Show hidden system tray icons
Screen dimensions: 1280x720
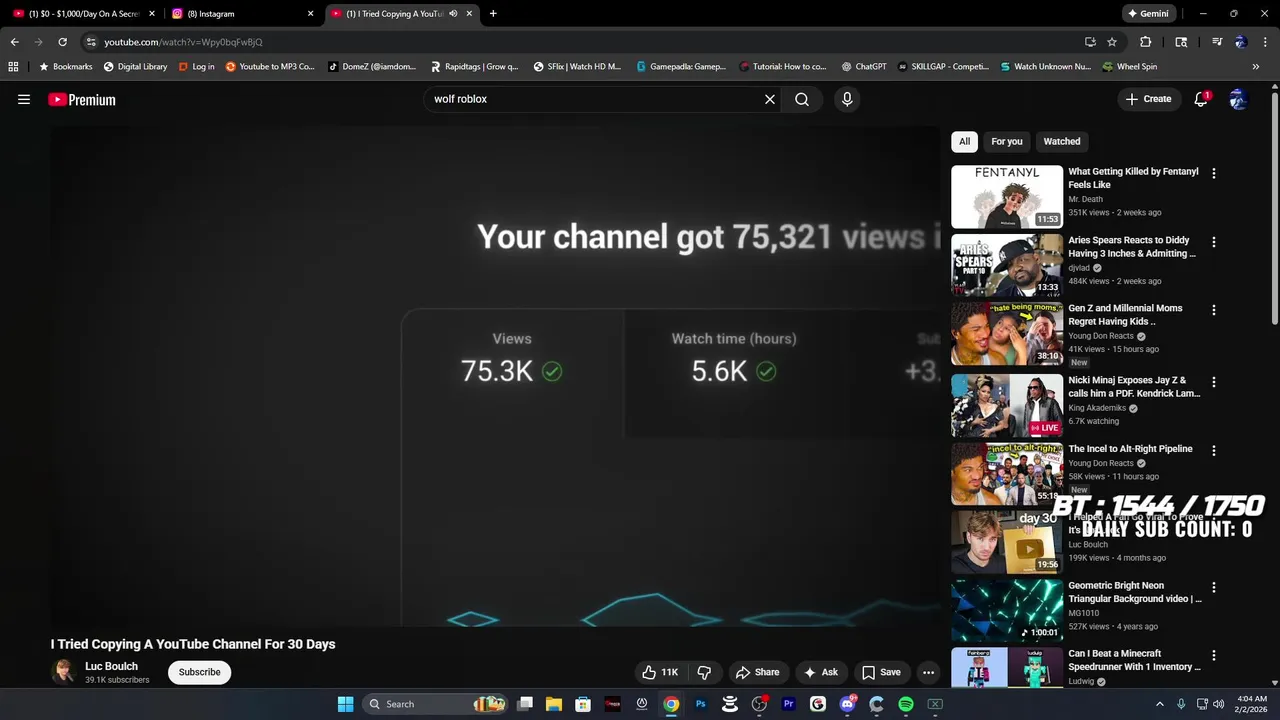[x=1160, y=704]
